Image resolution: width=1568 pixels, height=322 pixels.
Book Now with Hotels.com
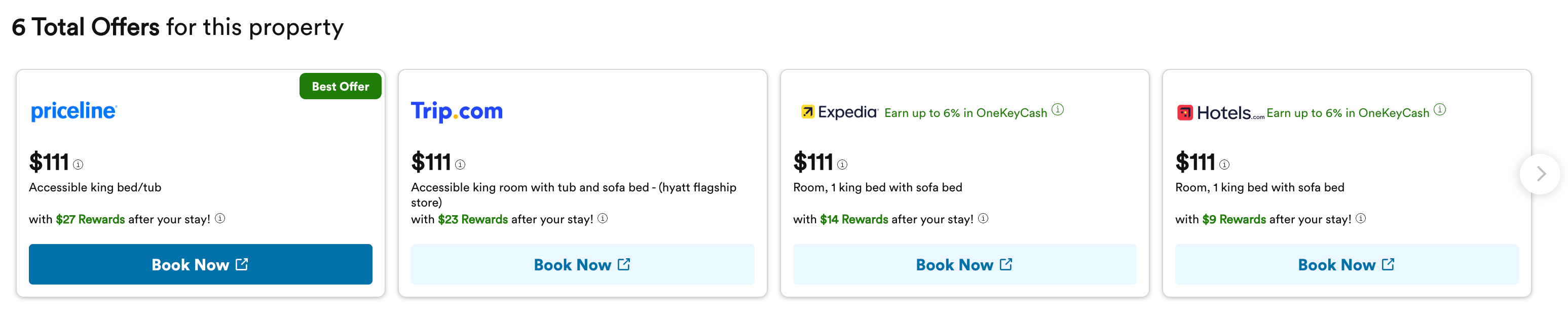(1347, 264)
